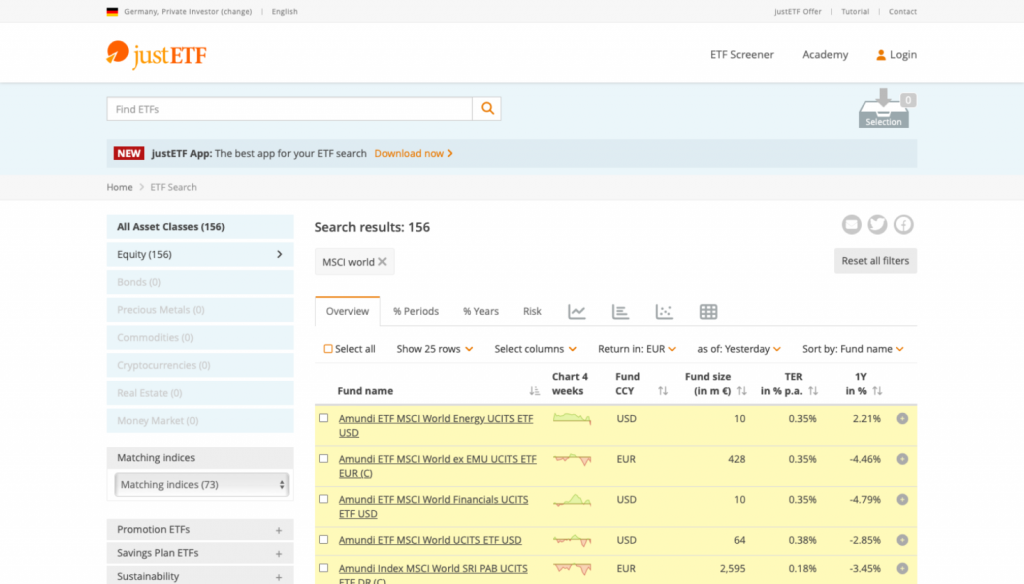Viewport: 1024px width, 584px height.
Task: Open the Tutorial link
Action: [x=855, y=12]
